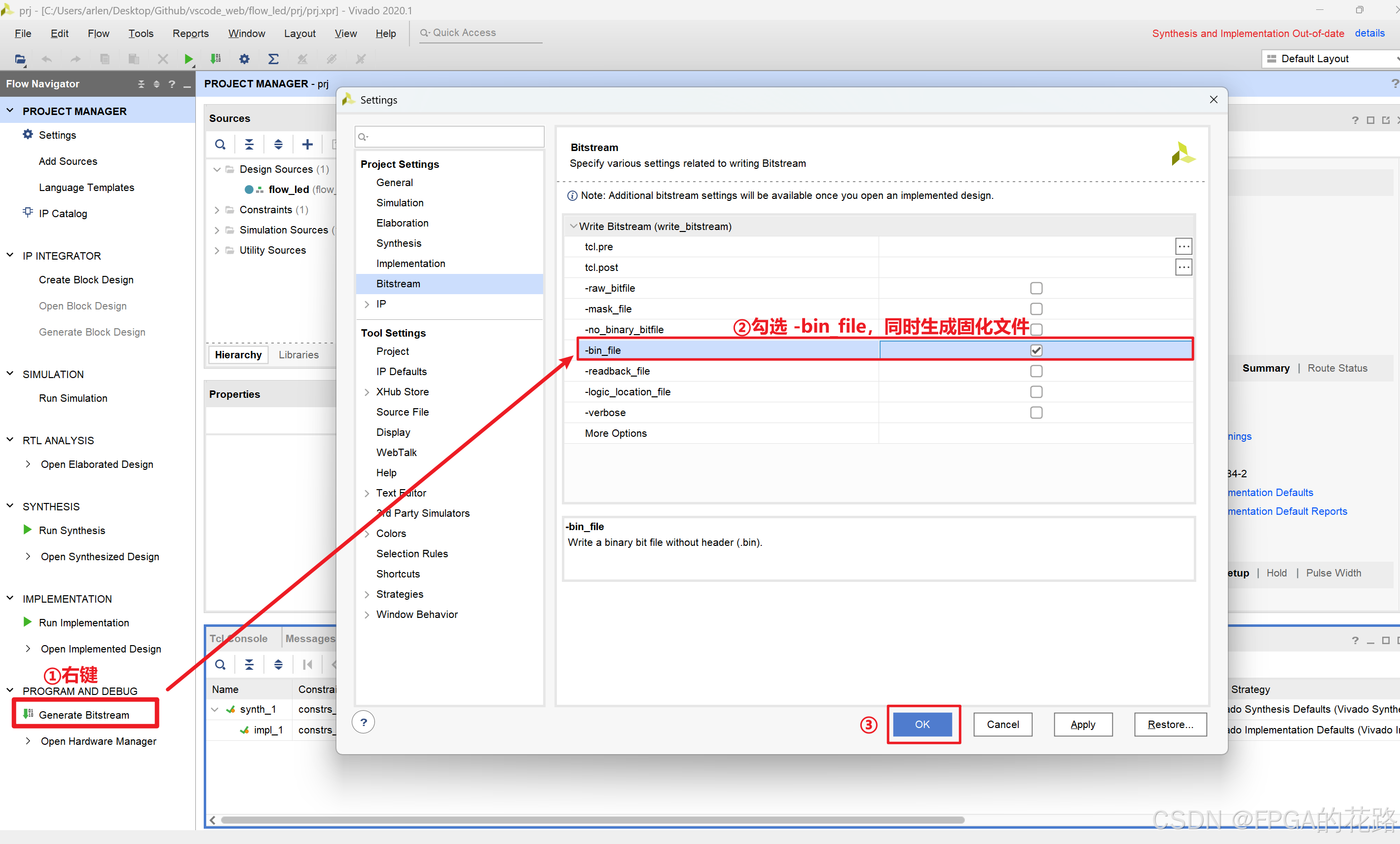The height and width of the screenshot is (844, 1400).
Task: Click the Settings dialog search field
Action: 449,136
